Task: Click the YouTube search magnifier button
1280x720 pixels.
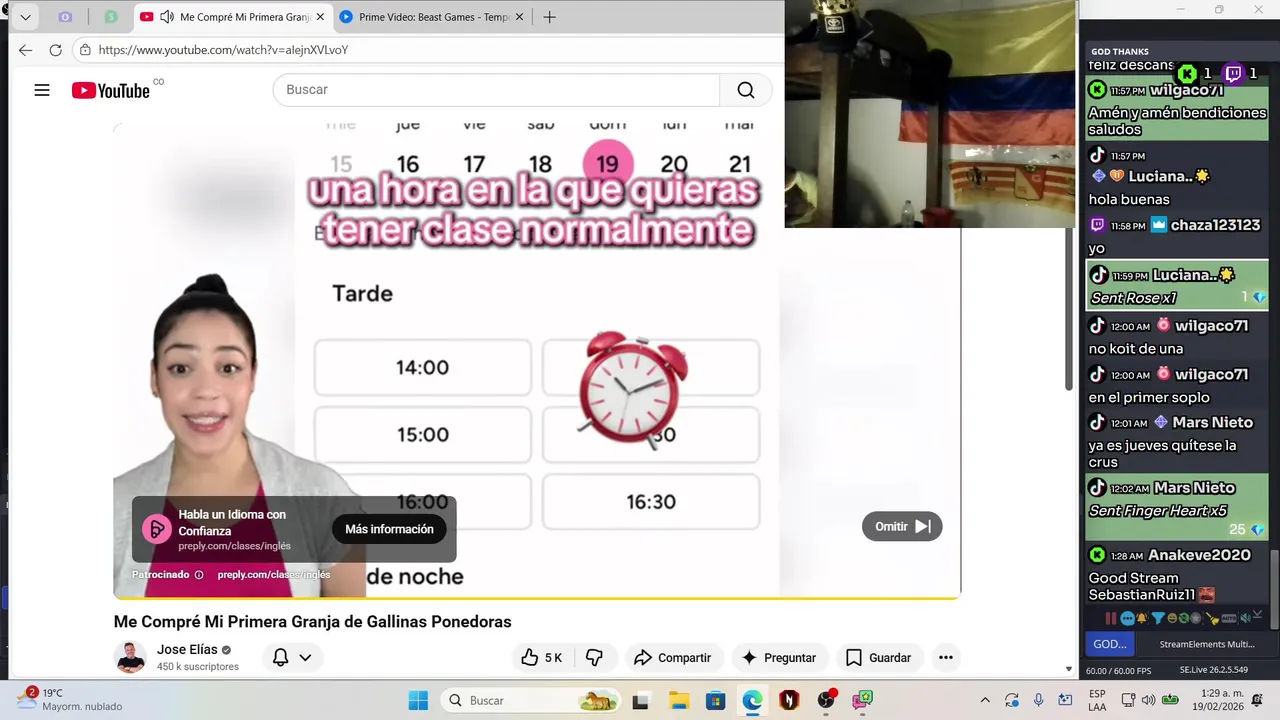Action: [746, 90]
